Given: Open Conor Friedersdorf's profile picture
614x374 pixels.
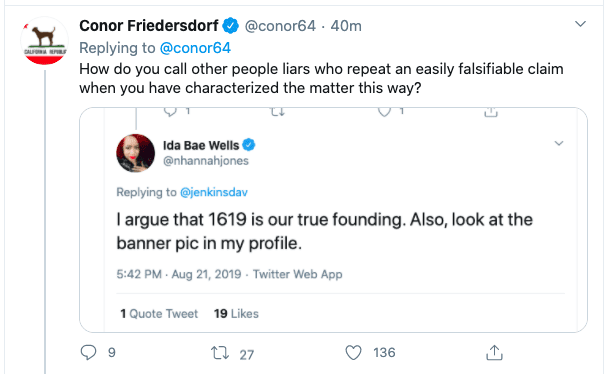Looking at the screenshot, I should (44, 41).
